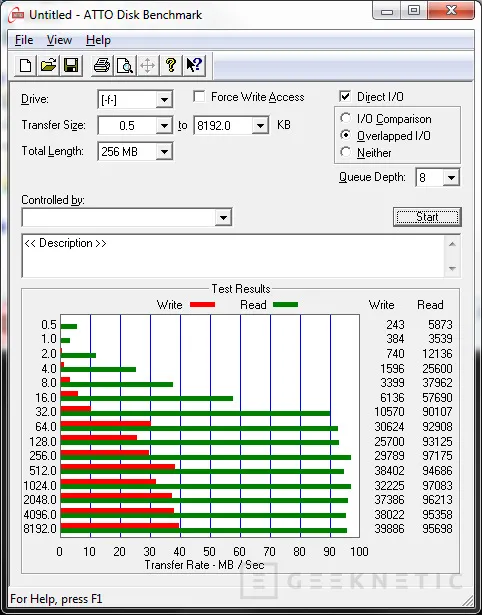482x615 pixels.
Task: Click the 1024.0 row read value 97083
Action: point(437,485)
